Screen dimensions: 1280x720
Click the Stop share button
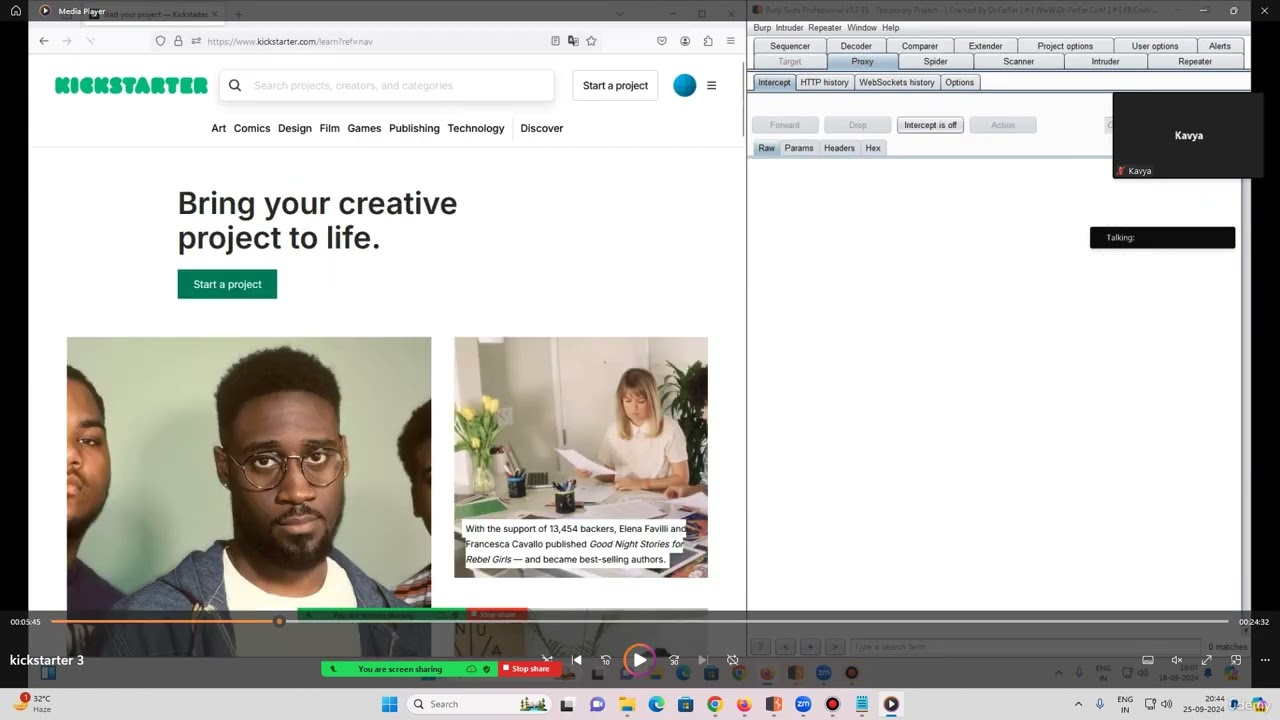[527, 669]
